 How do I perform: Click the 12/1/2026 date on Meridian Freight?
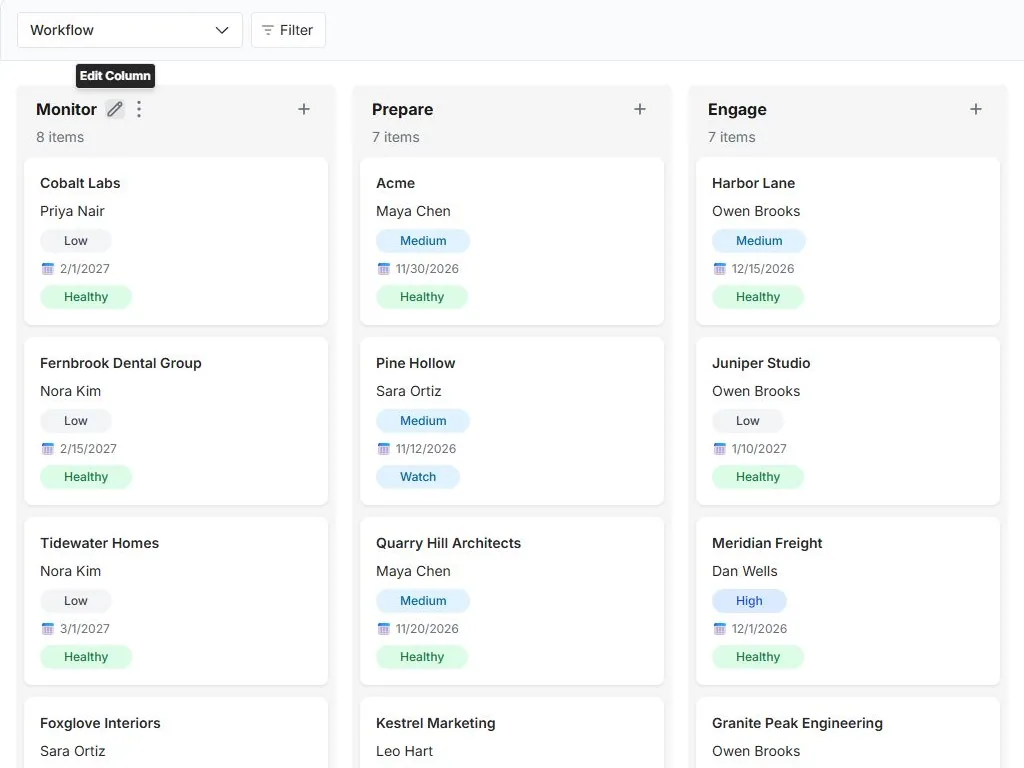click(760, 629)
